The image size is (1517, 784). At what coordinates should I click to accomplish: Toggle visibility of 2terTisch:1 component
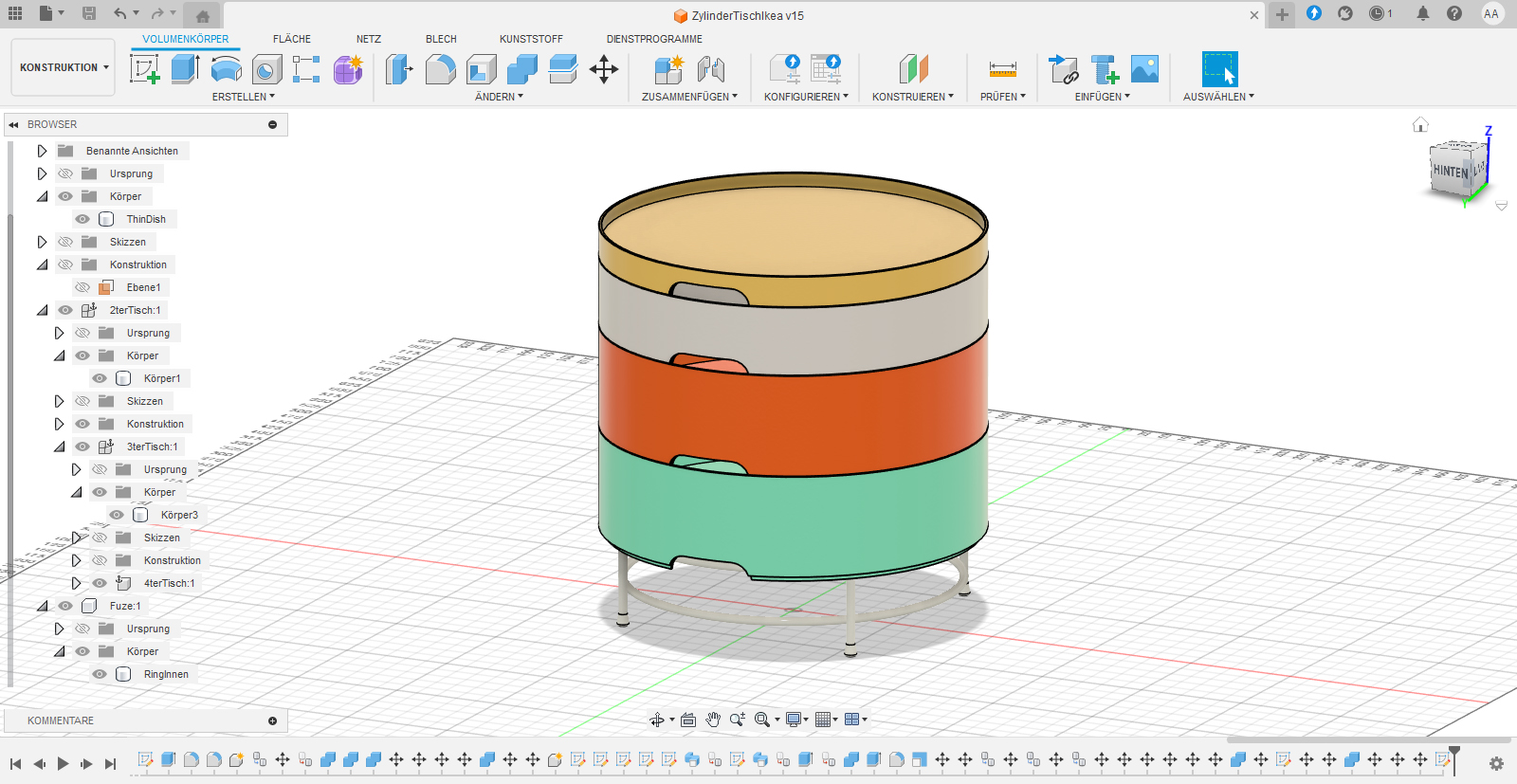coord(65,310)
